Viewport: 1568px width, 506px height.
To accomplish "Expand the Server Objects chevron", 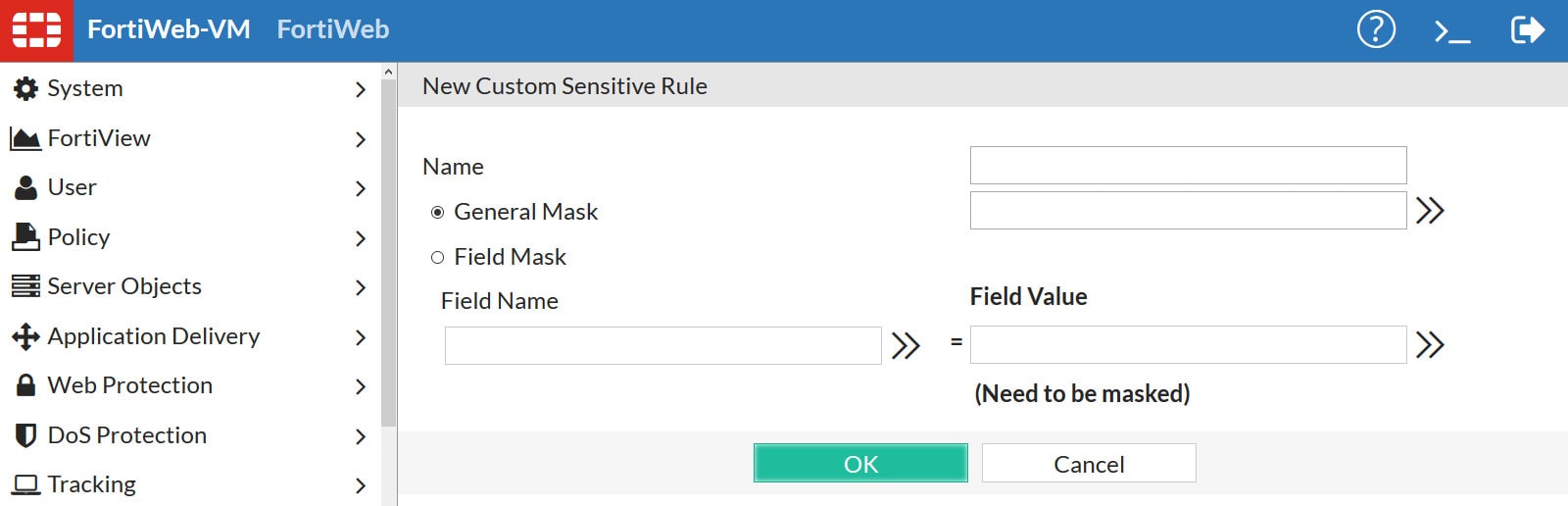I will click(360, 287).
